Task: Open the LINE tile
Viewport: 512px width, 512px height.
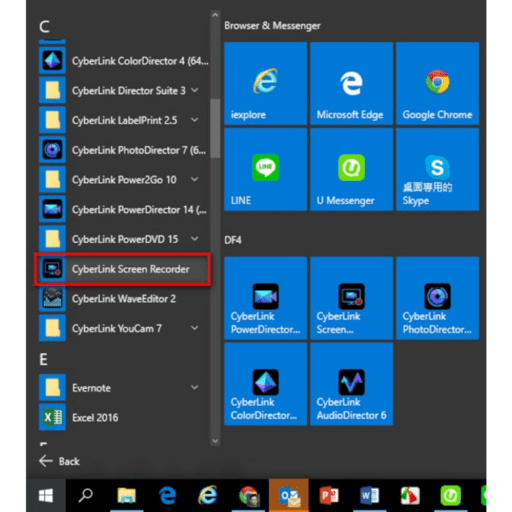Action: [x=265, y=170]
